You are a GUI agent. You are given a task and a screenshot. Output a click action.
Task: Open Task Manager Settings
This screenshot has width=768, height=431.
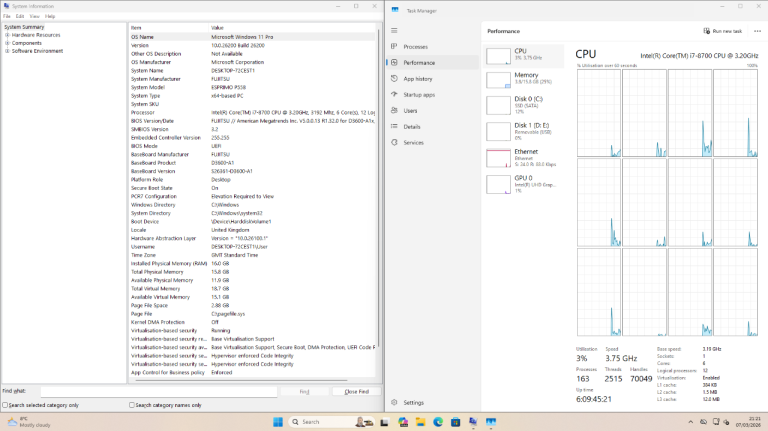[413, 402]
